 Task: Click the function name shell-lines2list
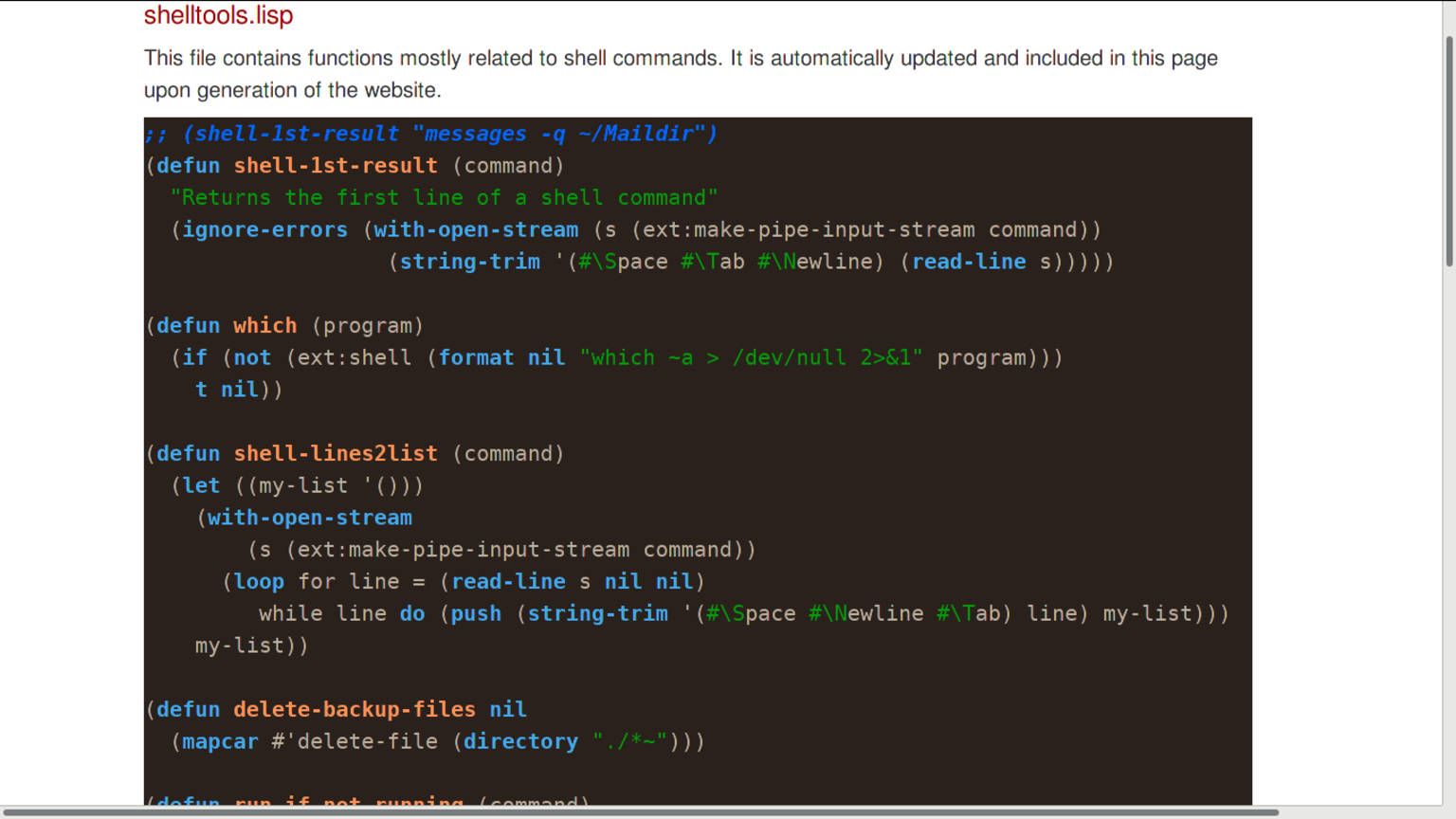pyautogui.click(x=336, y=454)
